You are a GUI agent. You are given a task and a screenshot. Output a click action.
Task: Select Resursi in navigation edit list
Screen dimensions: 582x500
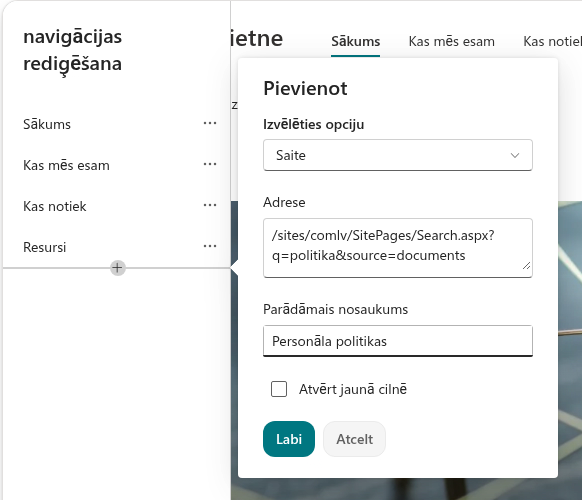pyautogui.click(x=45, y=247)
